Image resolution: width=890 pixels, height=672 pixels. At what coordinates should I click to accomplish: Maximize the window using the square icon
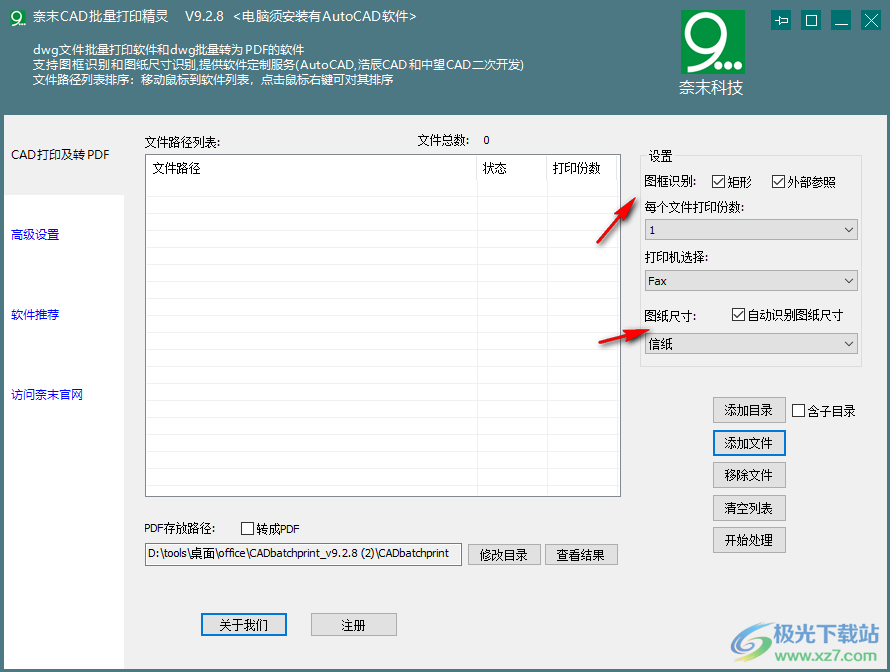click(811, 21)
